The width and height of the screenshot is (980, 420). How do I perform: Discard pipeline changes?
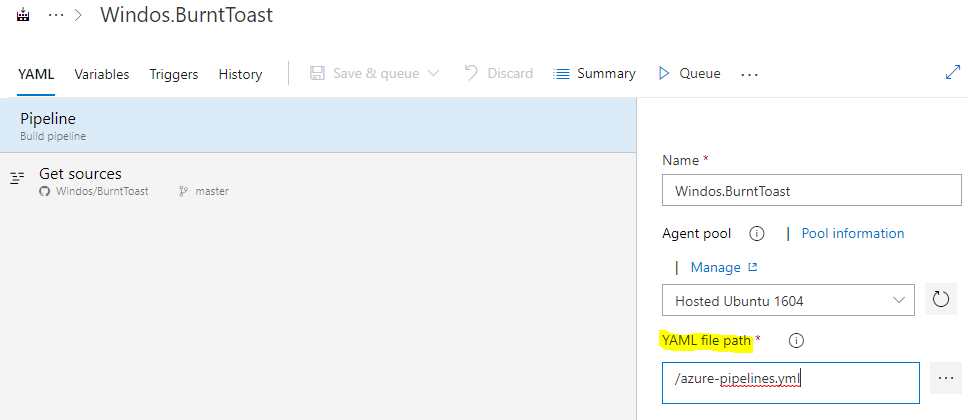click(498, 73)
